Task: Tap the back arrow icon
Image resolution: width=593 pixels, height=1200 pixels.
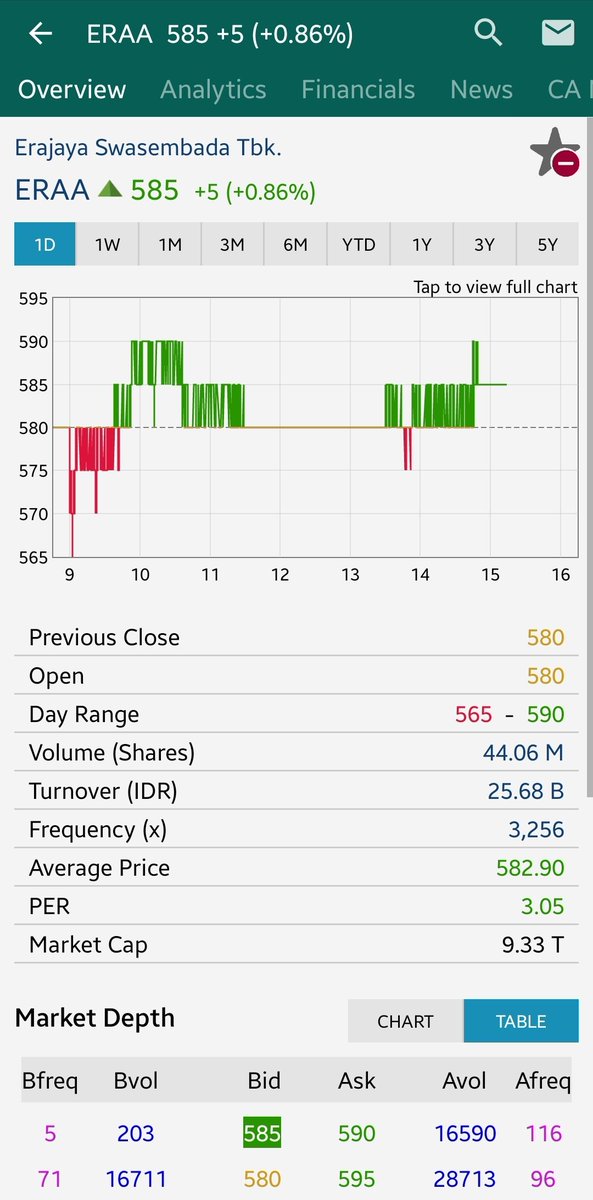Action: coord(40,34)
